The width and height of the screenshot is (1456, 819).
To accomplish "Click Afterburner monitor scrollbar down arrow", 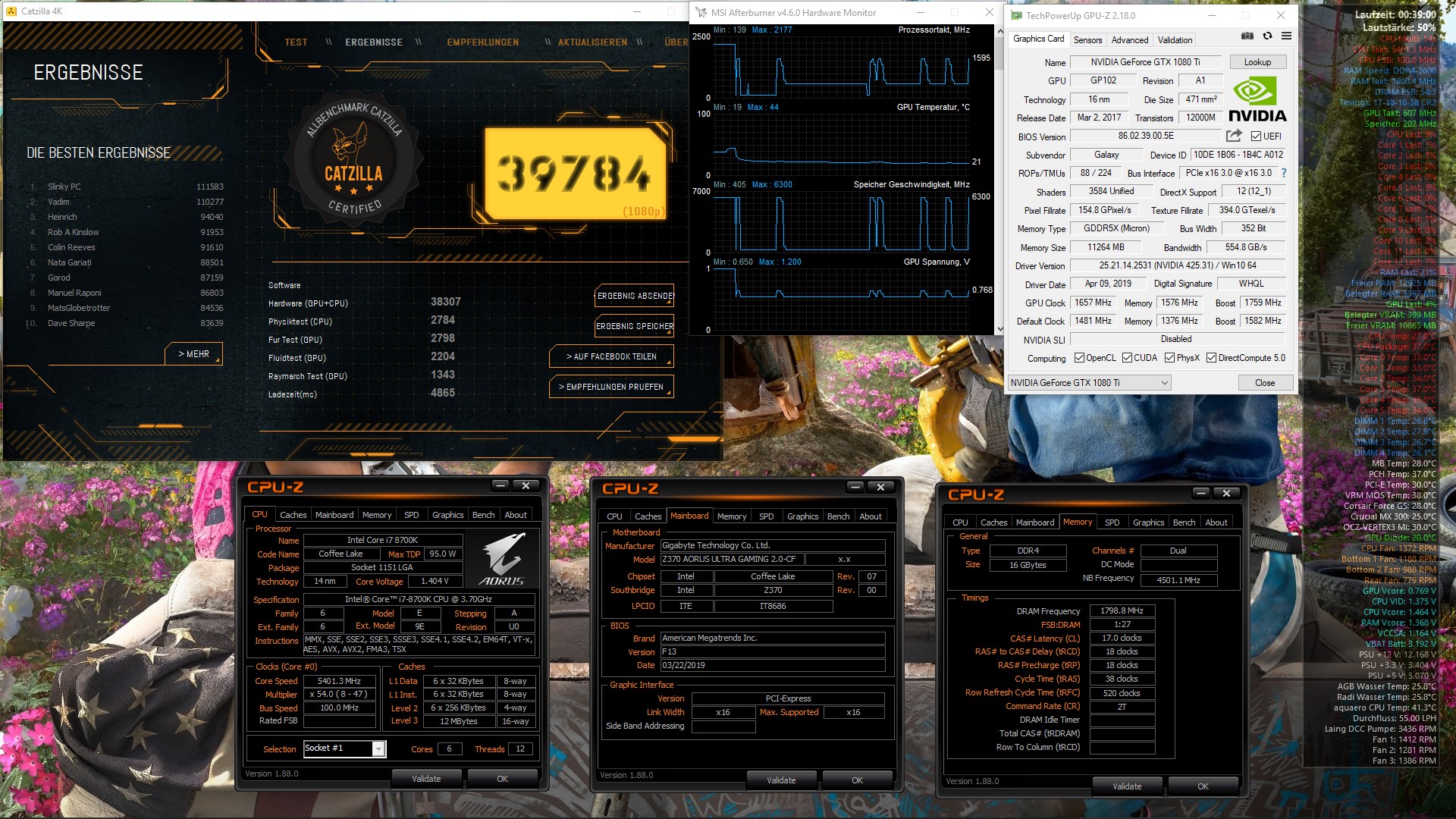I will pos(999,328).
